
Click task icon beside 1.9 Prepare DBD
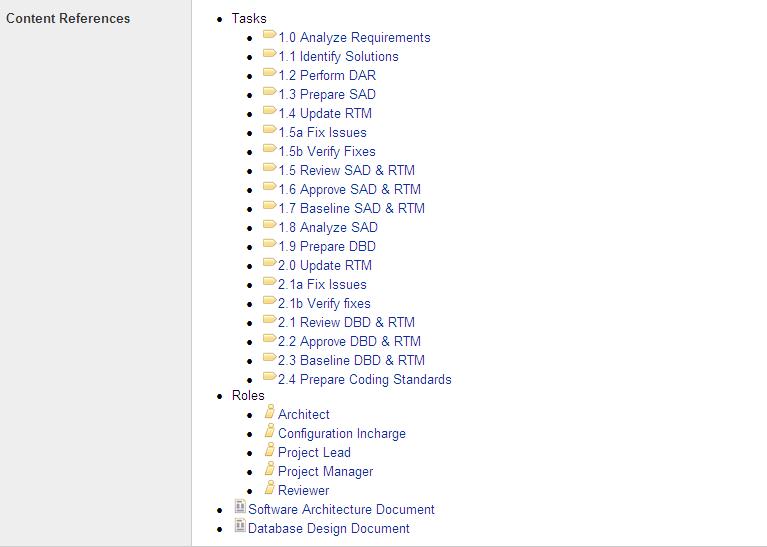[270, 244]
